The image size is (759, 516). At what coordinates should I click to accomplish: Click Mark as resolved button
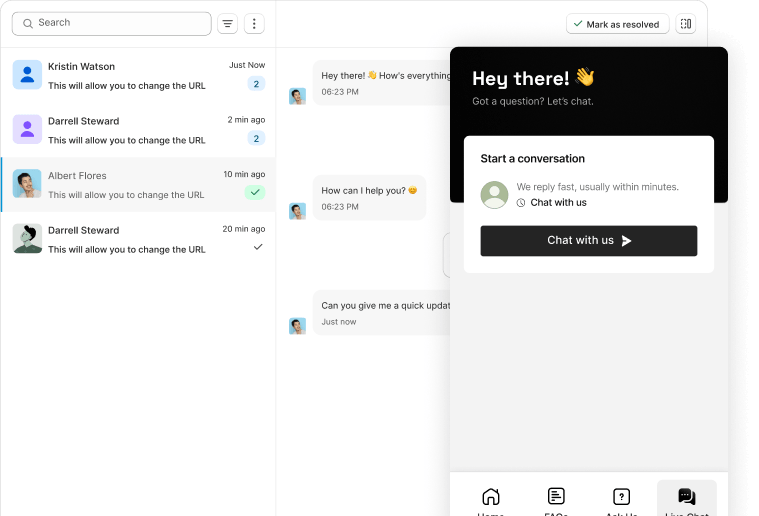615,24
